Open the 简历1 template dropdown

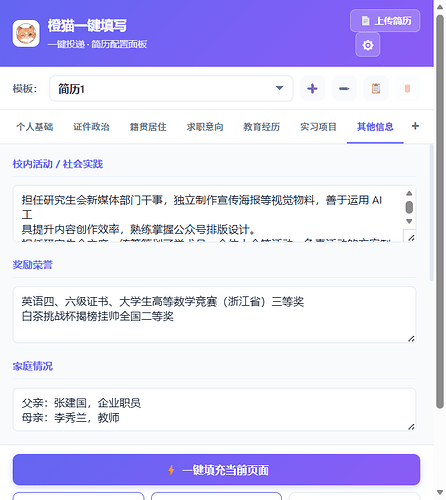pyautogui.click(x=171, y=88)
